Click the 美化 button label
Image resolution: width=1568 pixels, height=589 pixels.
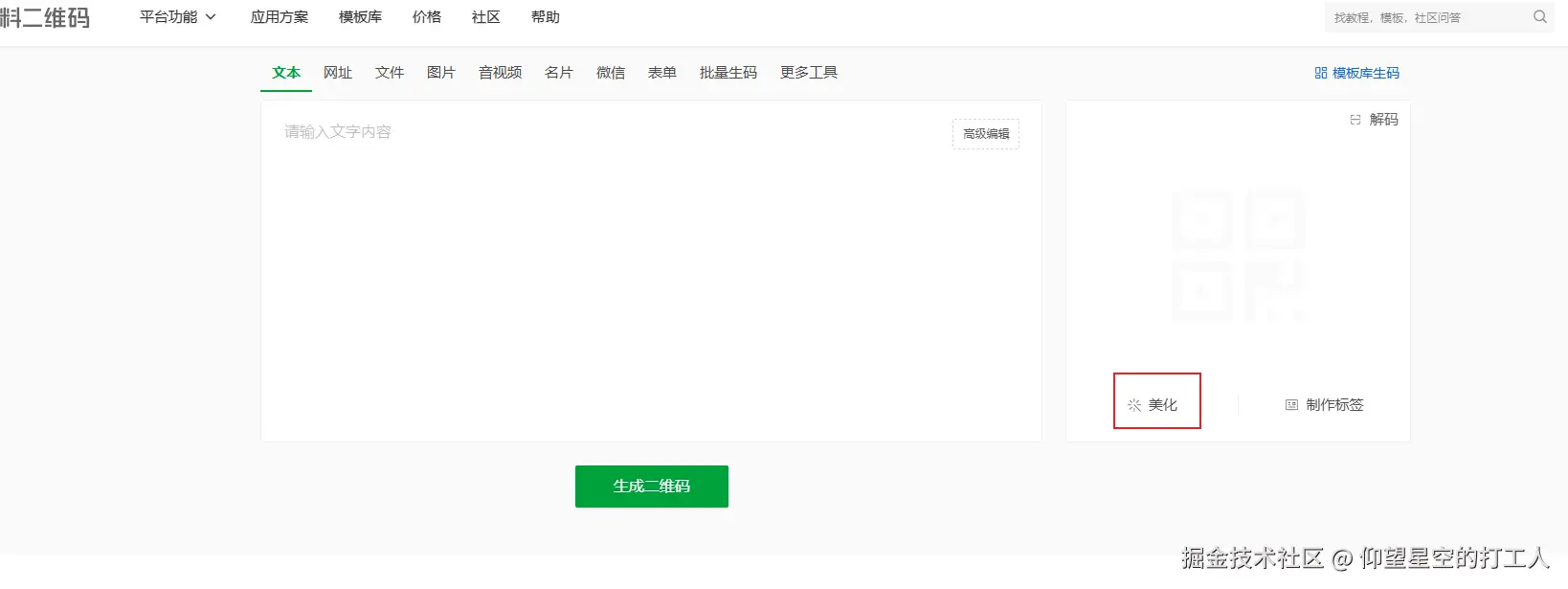point(1163,405)
